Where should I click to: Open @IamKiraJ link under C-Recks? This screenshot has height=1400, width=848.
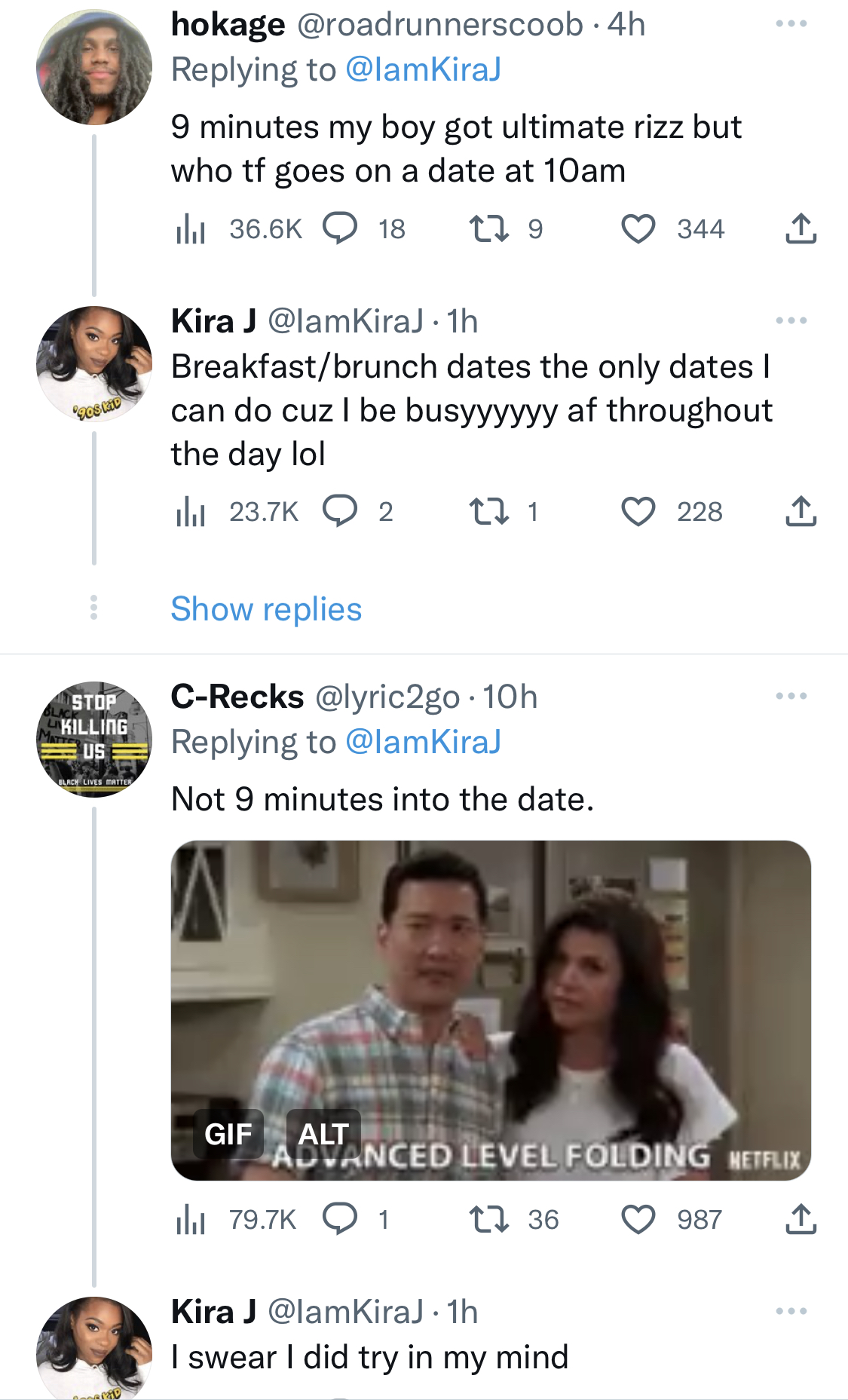click(423, 742)
